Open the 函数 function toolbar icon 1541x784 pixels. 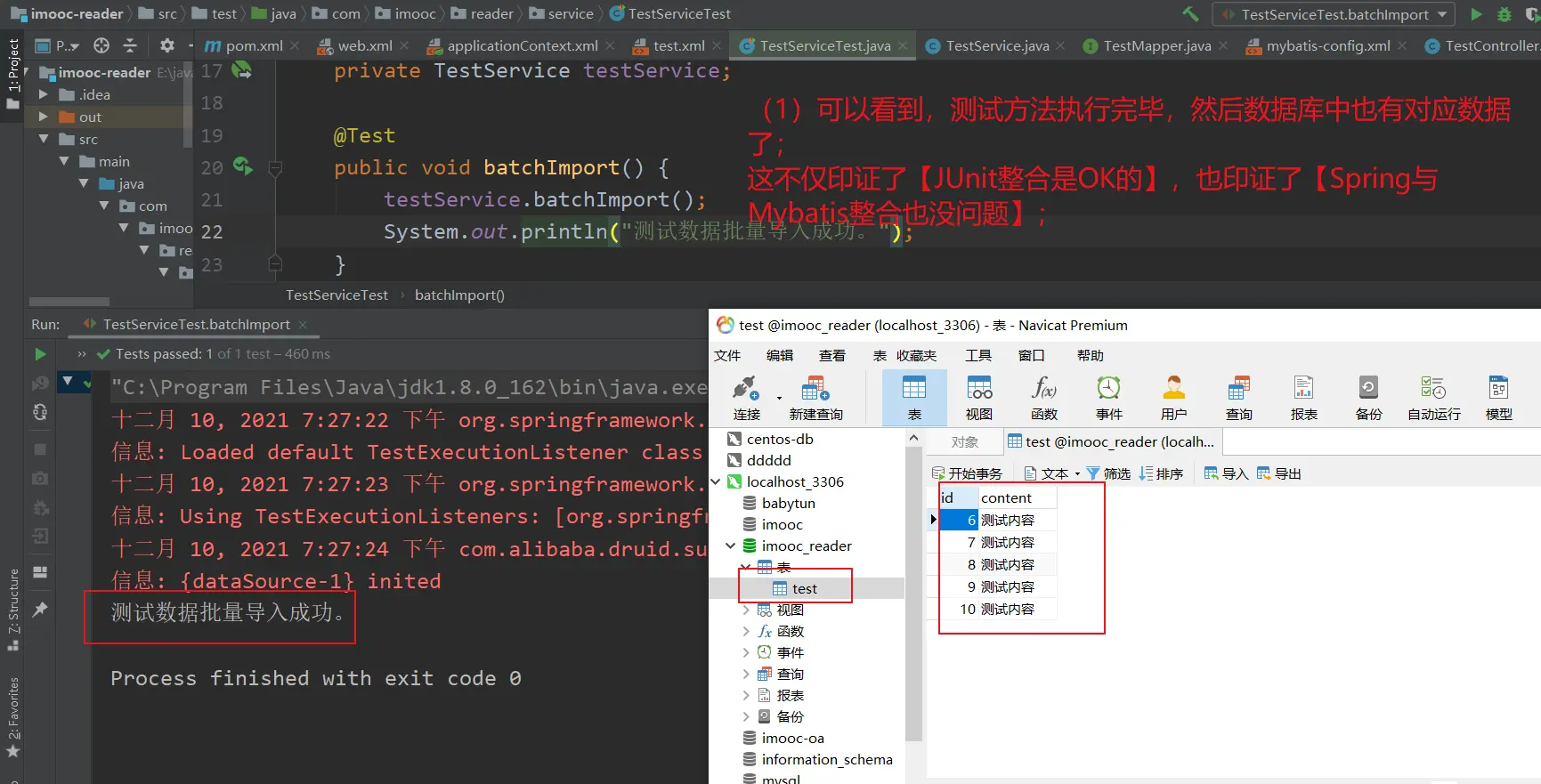pos(1043,397)
